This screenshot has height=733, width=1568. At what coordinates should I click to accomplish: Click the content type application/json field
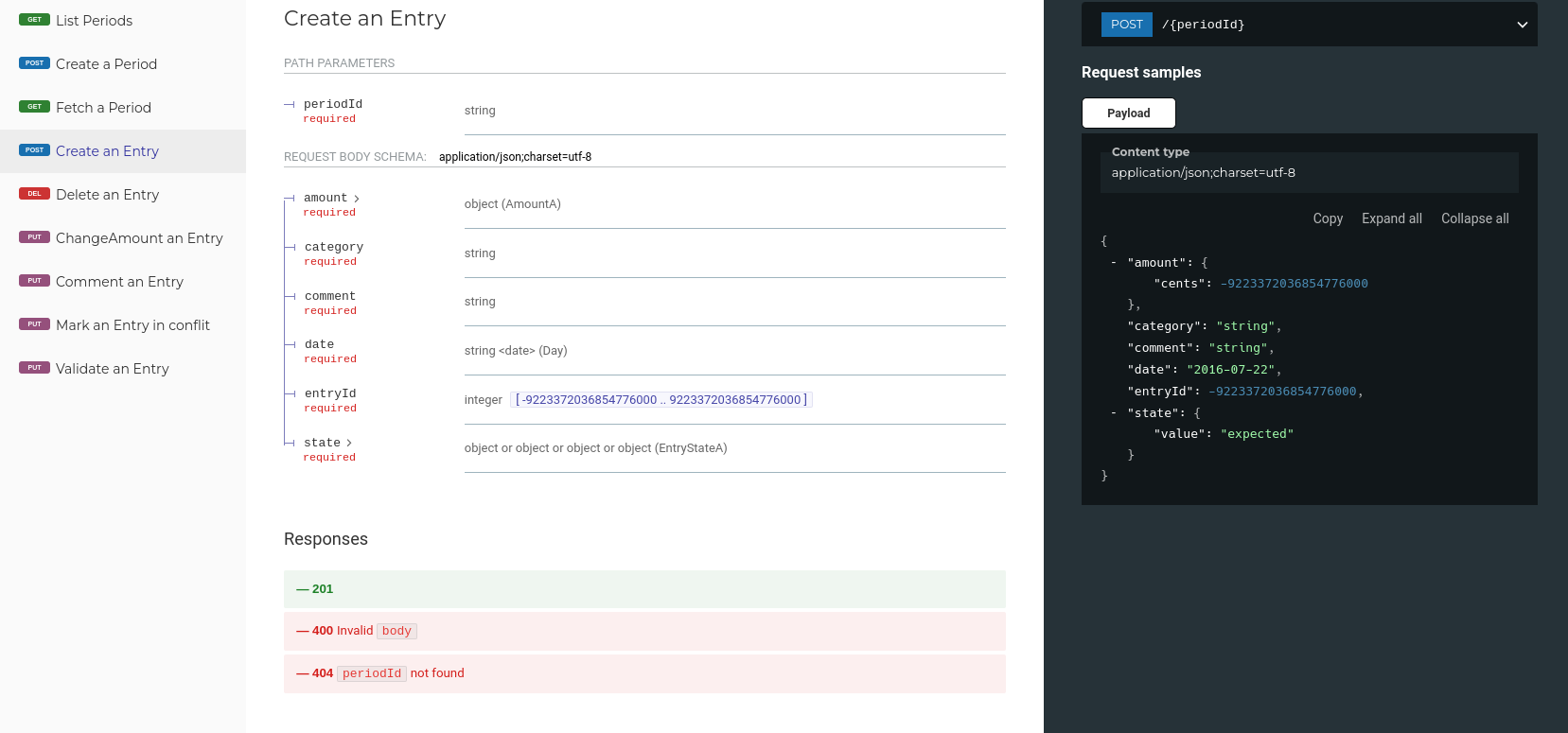(x=1309, y=173)
